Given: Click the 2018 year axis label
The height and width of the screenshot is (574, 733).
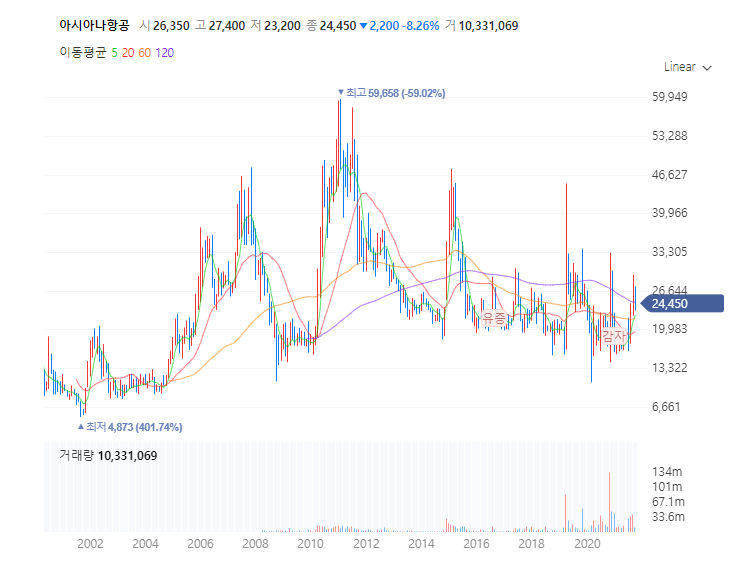Looking at the screenshot, I should 532,544.
